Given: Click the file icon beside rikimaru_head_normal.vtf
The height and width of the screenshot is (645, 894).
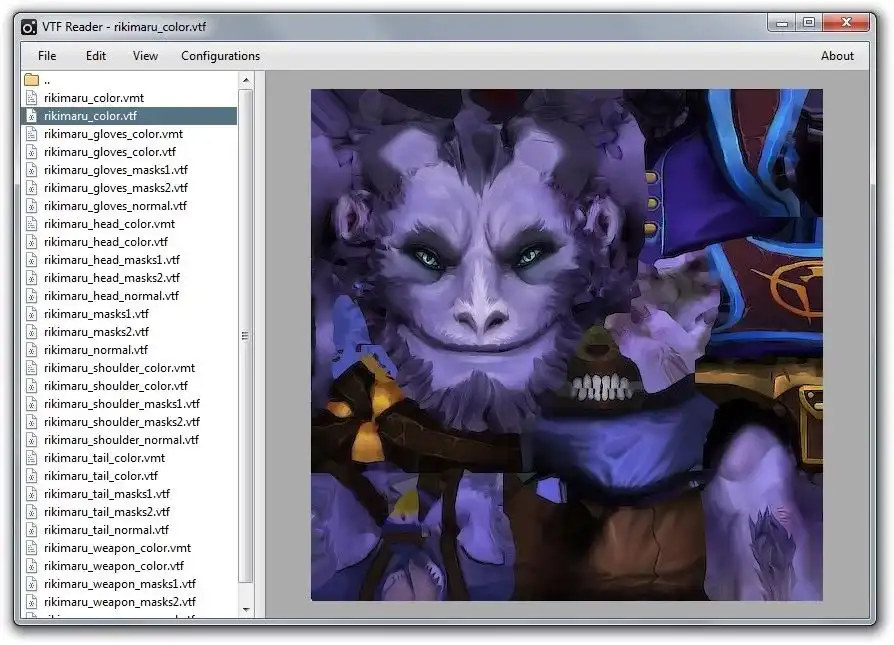Looking at the screenshot, I should tap(31, 296).
